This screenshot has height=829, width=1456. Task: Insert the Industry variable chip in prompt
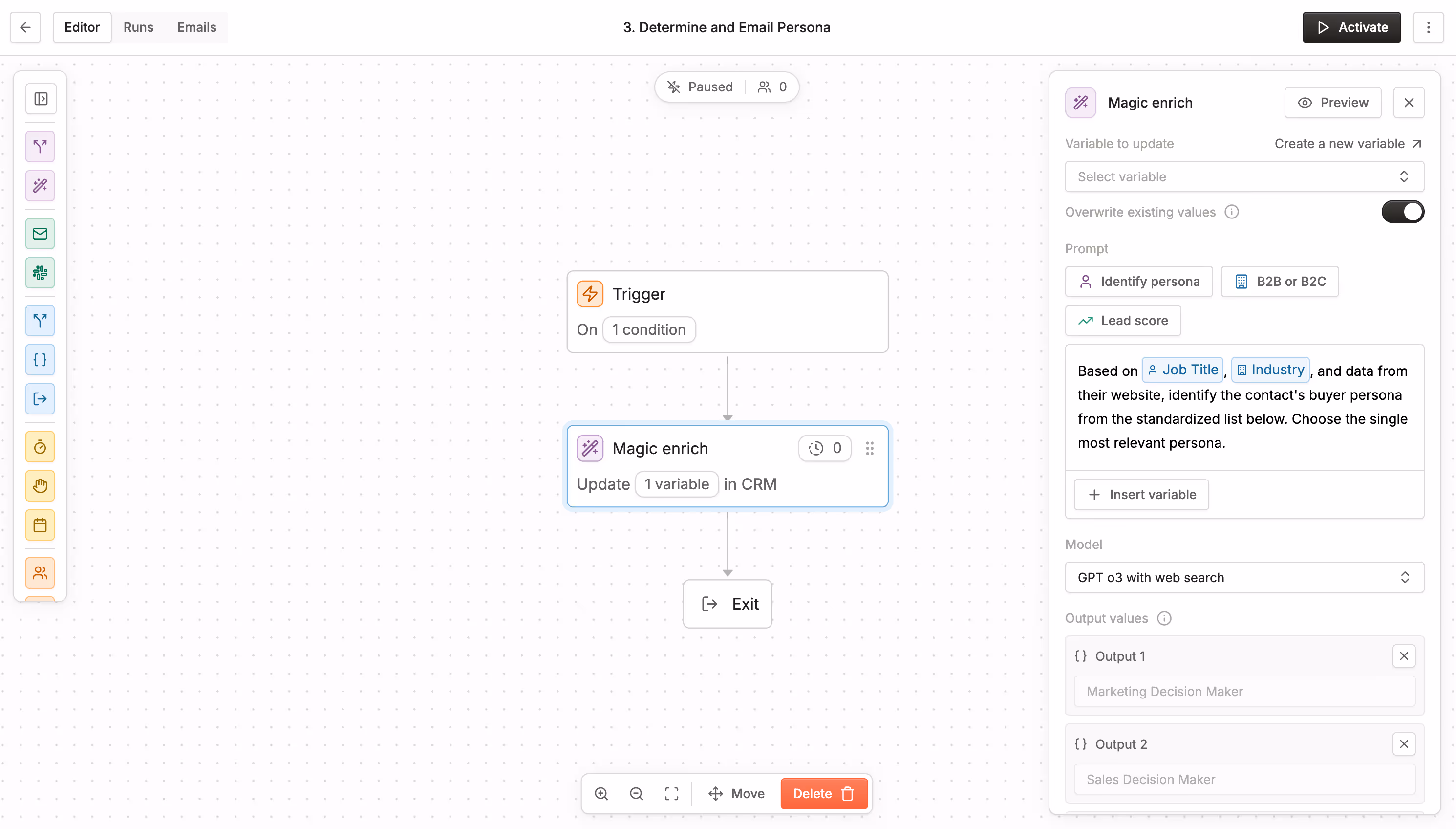(1269, 370)
